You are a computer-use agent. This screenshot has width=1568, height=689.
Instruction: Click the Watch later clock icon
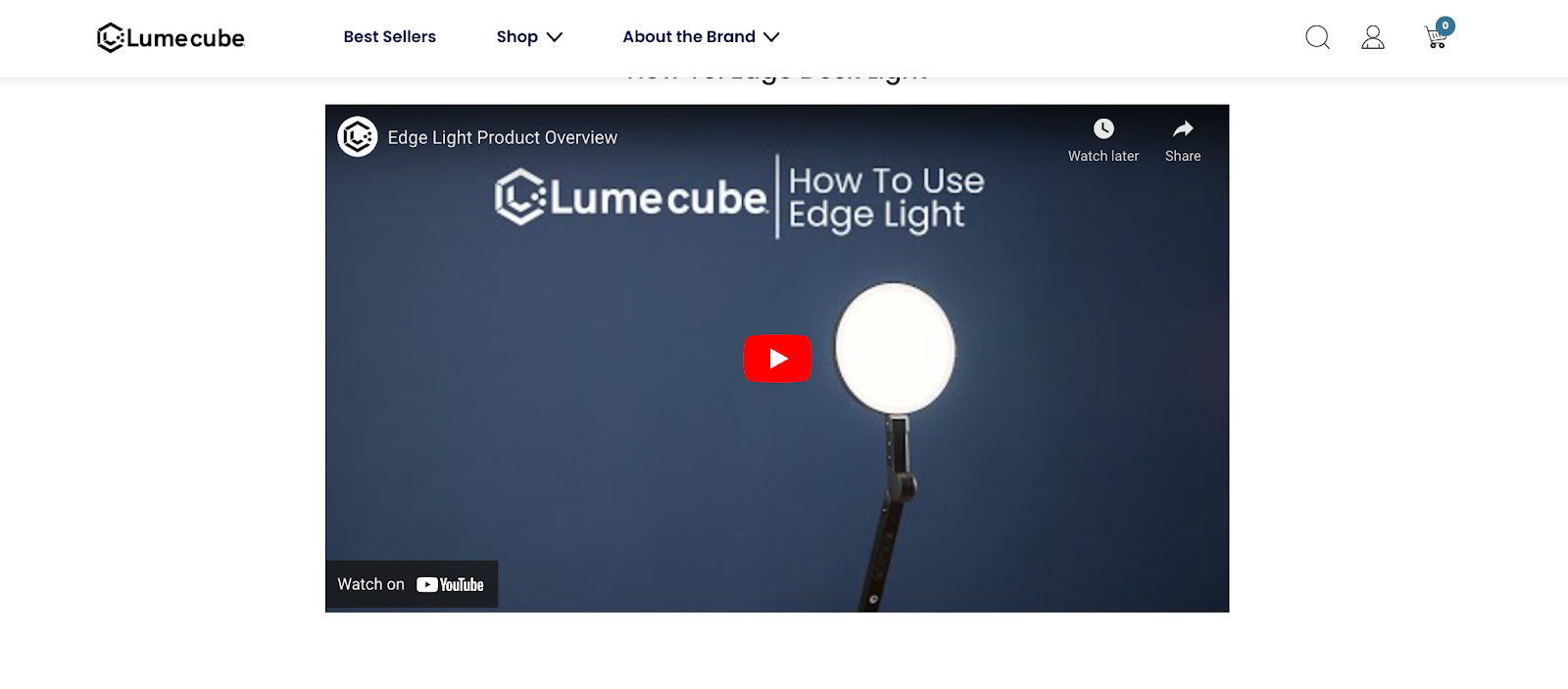1103,128
